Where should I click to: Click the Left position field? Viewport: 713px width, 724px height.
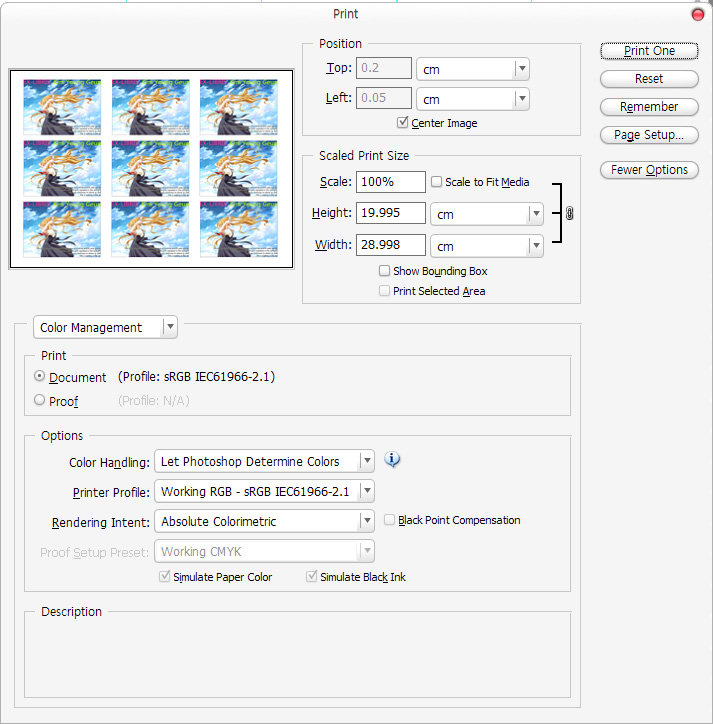pyautogui.click(x=384, y=98)
